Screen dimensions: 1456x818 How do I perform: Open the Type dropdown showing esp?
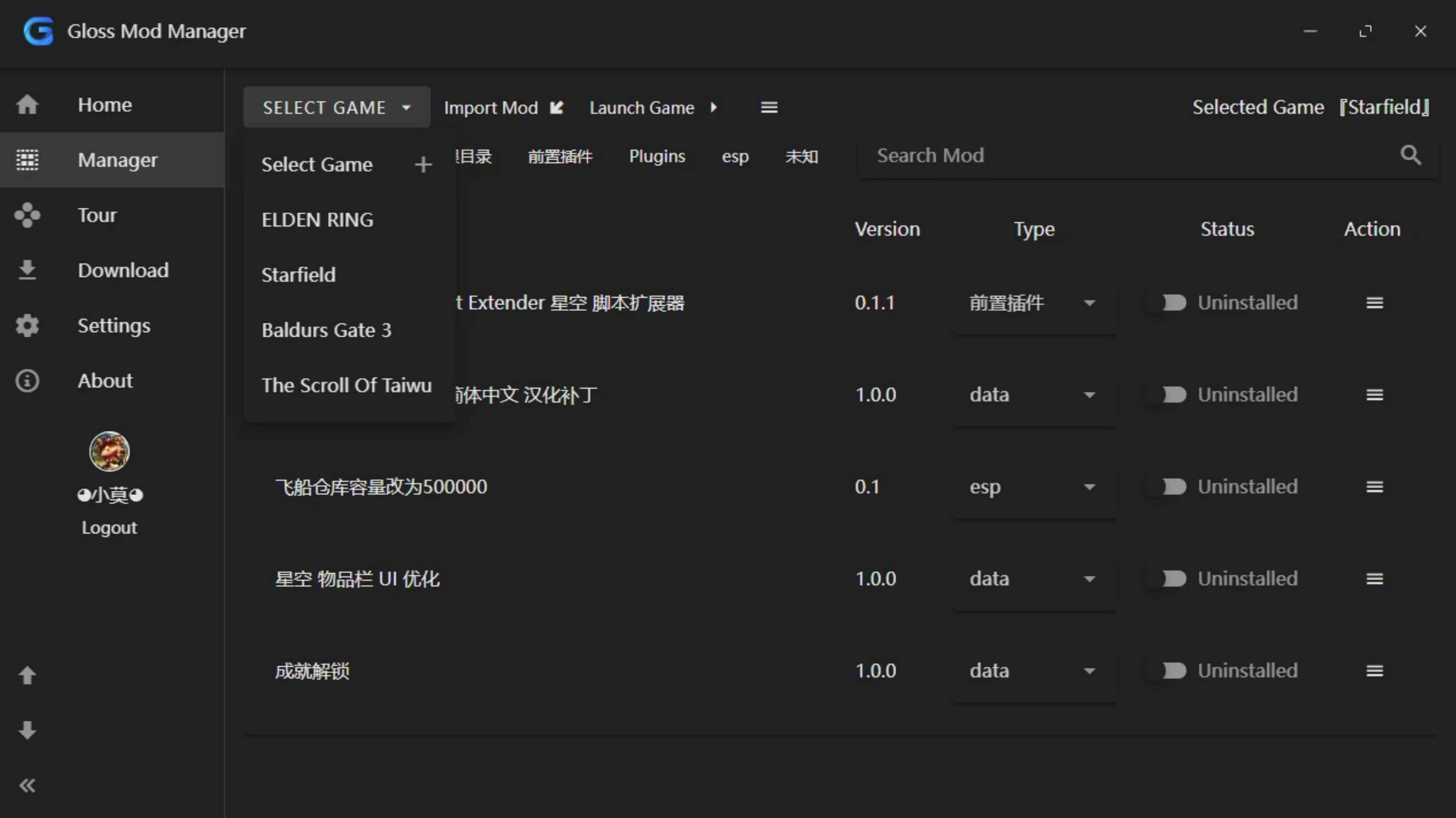(1090, 486)
